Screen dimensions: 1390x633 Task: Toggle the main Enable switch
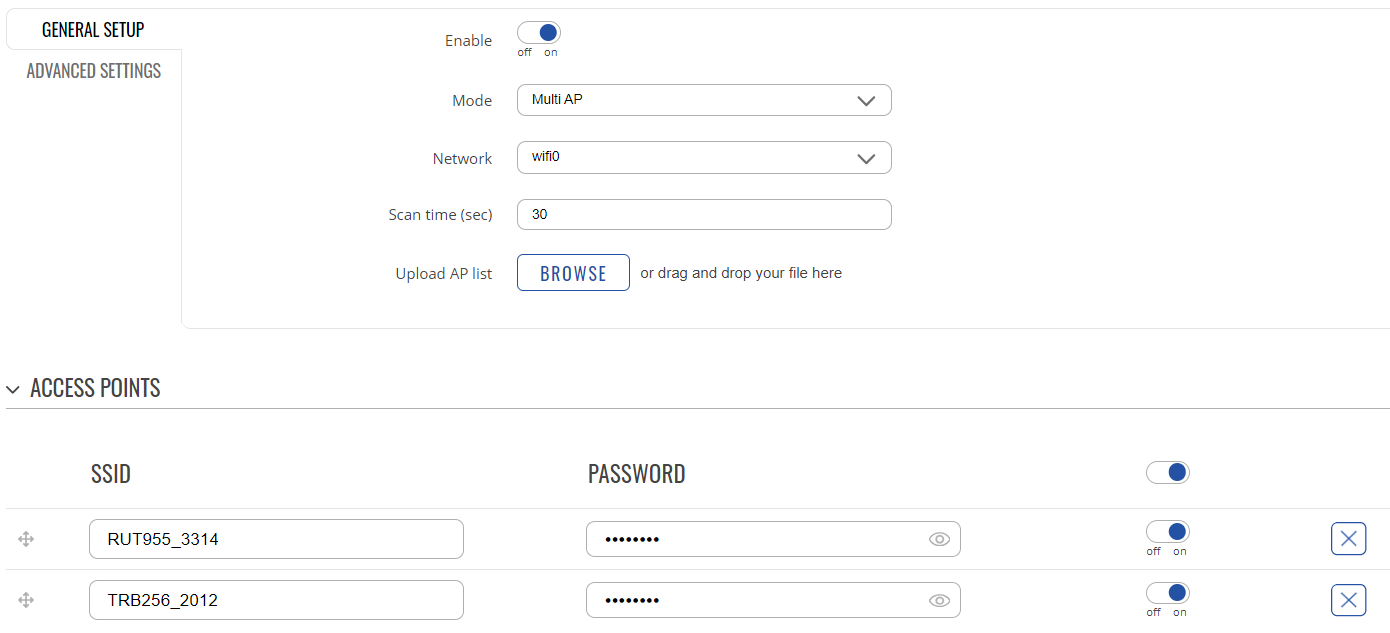(538, 33)
